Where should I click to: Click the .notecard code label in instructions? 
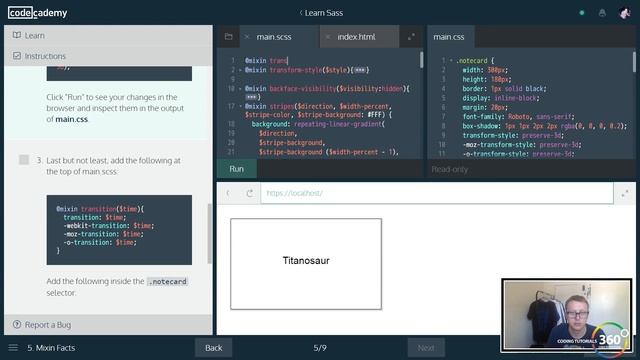click(x=167, y=282)
